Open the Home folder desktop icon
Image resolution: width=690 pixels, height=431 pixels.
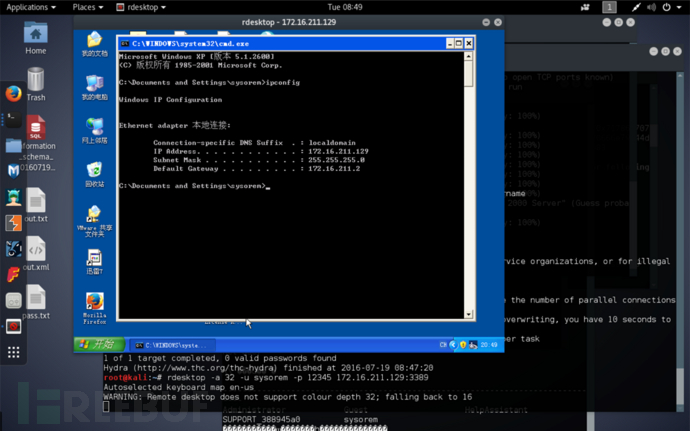tap(36, 38)
